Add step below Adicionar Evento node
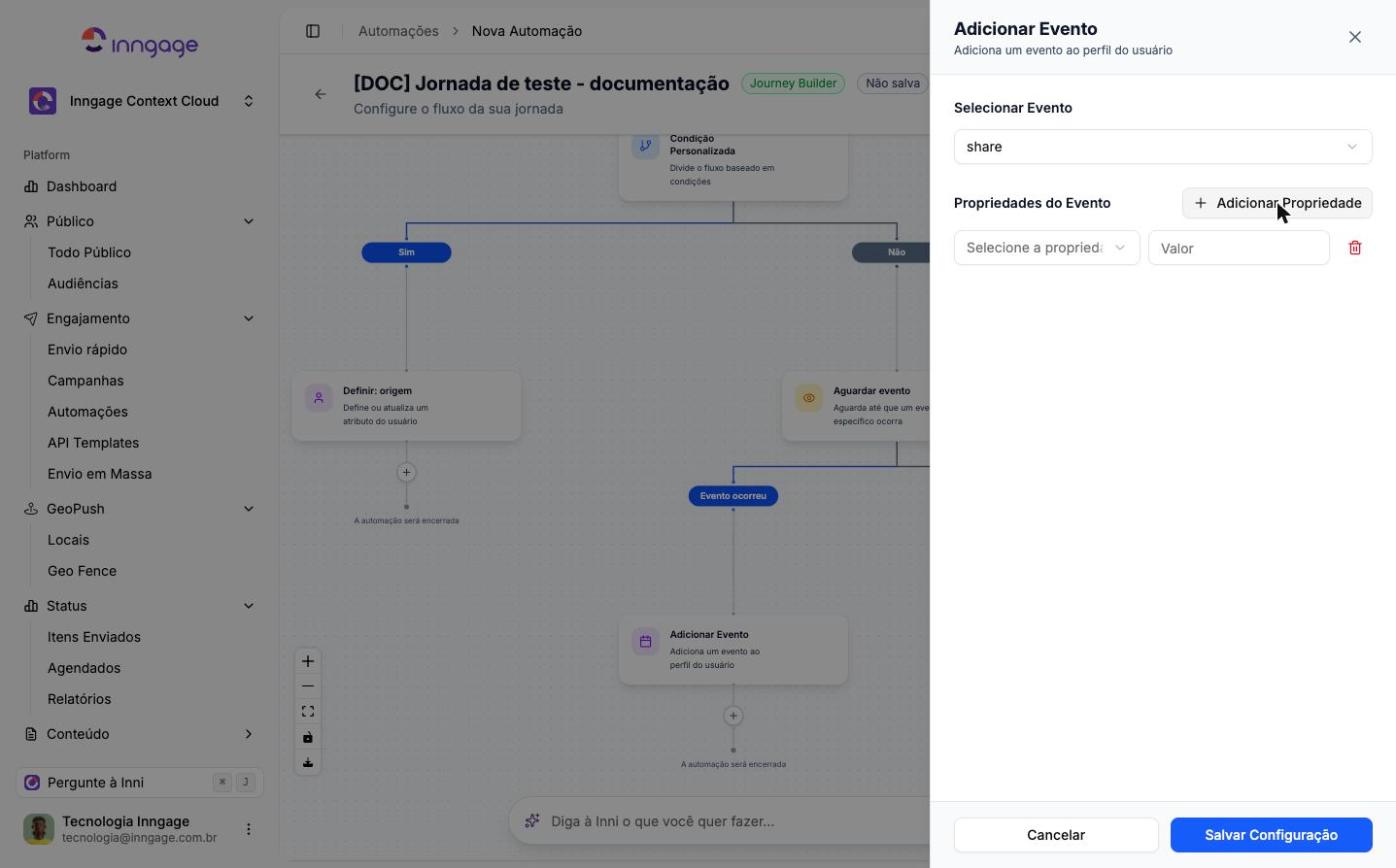The width and height of the screenshot is (1396, 868). tap(733, 715)
